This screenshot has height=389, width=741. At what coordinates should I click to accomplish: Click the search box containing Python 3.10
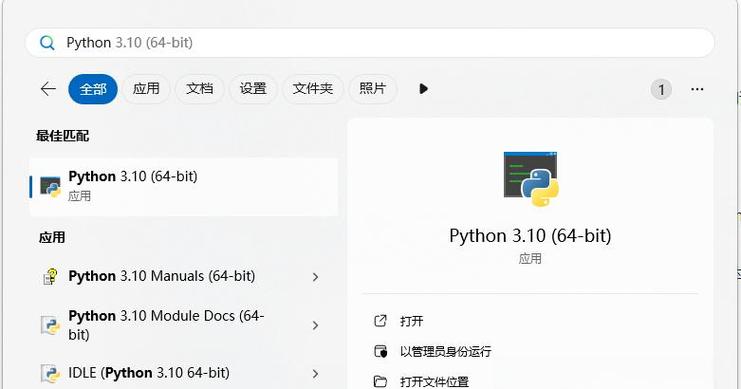click(x=370, y=43)
